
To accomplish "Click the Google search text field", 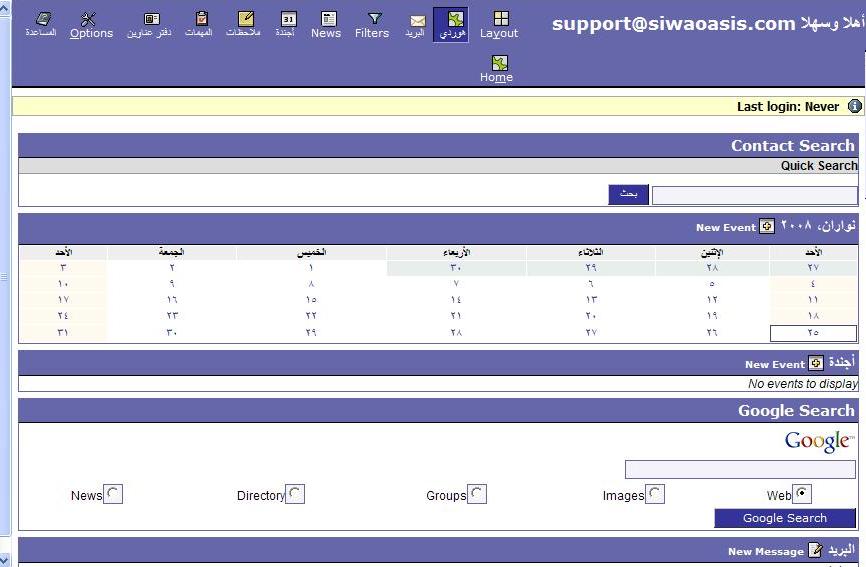I will [740, 469].
